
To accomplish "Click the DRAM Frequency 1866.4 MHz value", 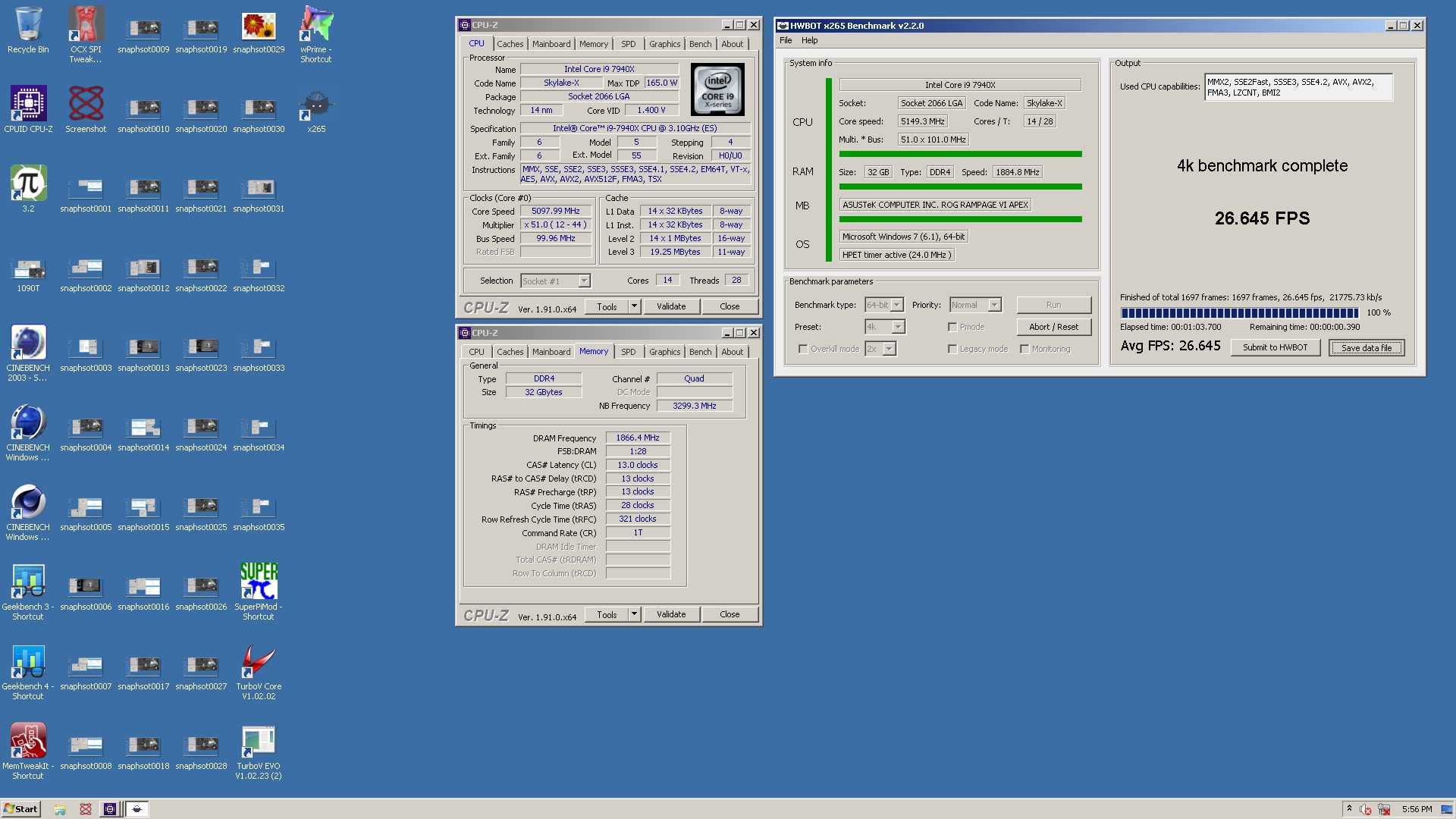I will (638, 438).
